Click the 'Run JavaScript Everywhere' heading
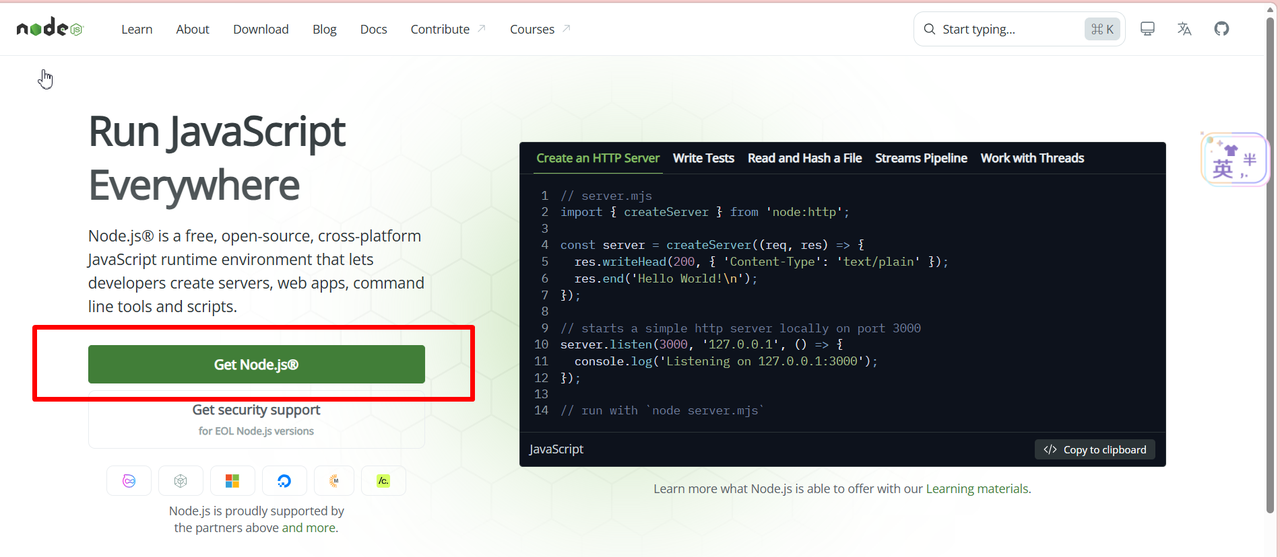 click(x=217, y=158)
